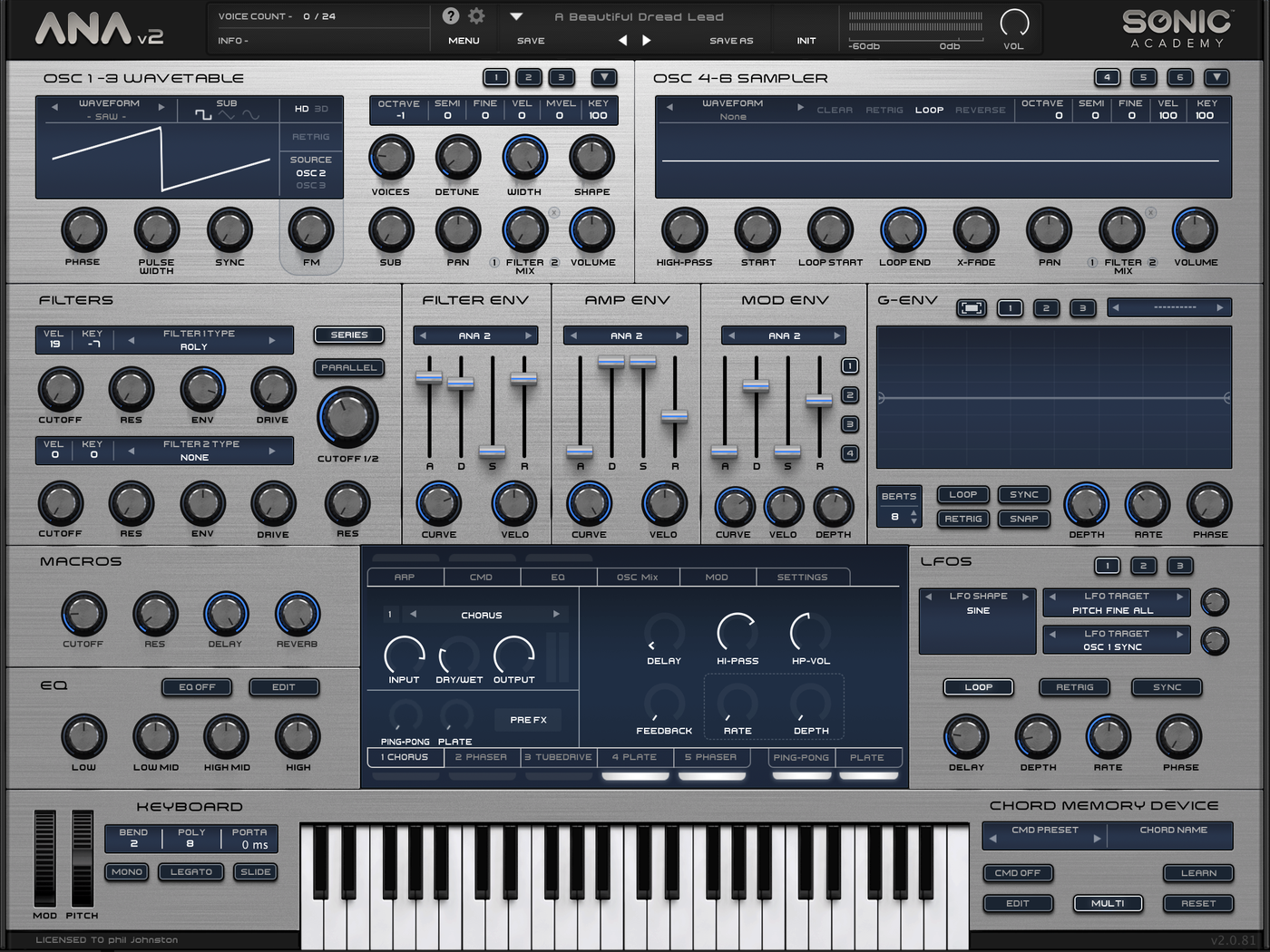Enable filter PARALLEL routing
The width and height of the screenshot is (1270, 952).
pos(349,368)
